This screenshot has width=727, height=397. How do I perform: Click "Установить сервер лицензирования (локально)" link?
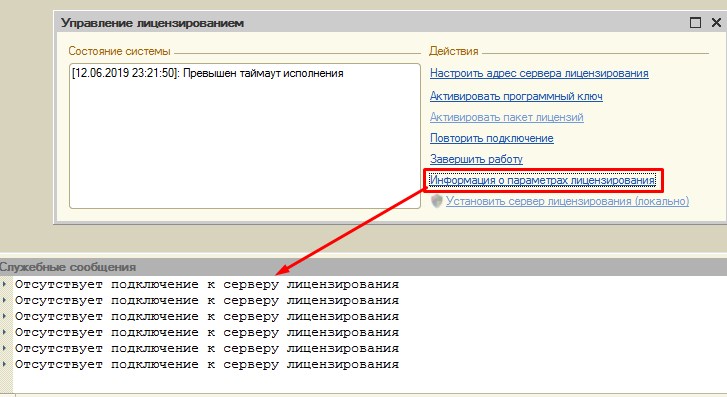coord(568,201)
